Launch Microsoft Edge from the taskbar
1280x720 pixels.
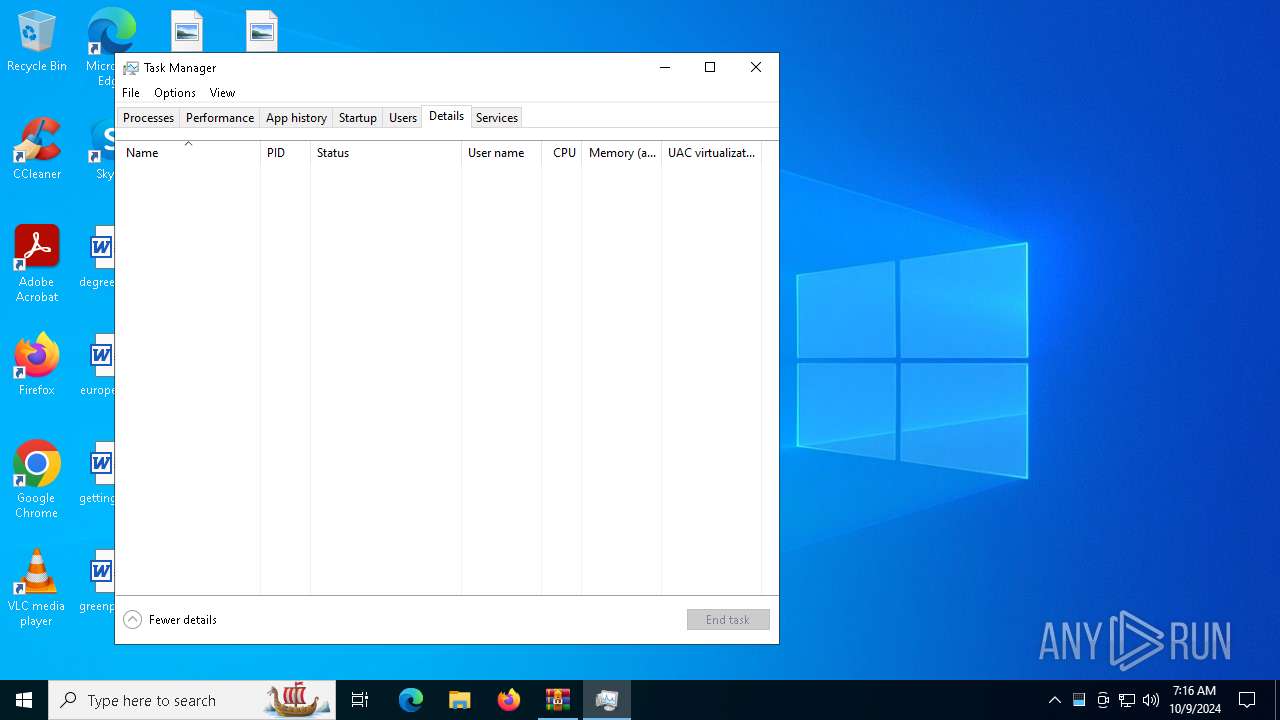click(411, 700)
